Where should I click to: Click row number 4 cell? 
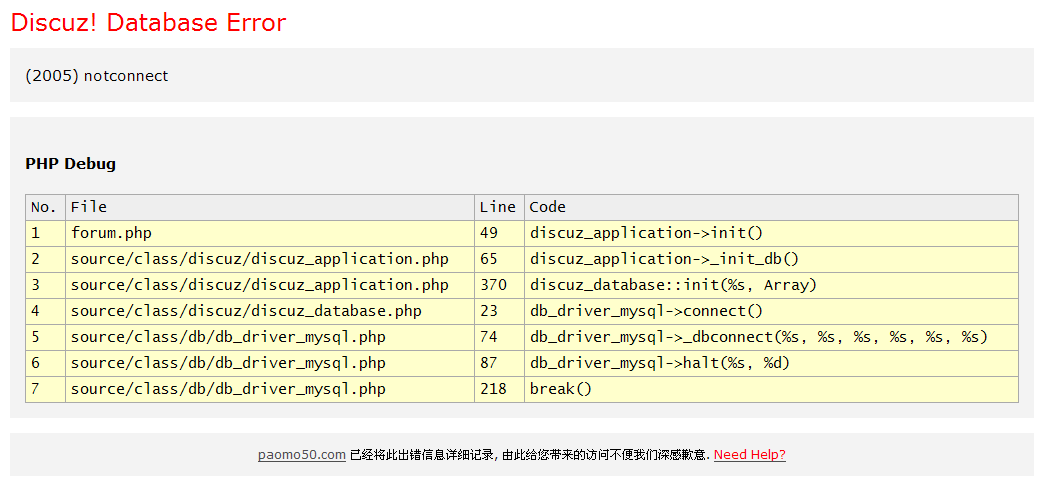(x=46, y=311)
